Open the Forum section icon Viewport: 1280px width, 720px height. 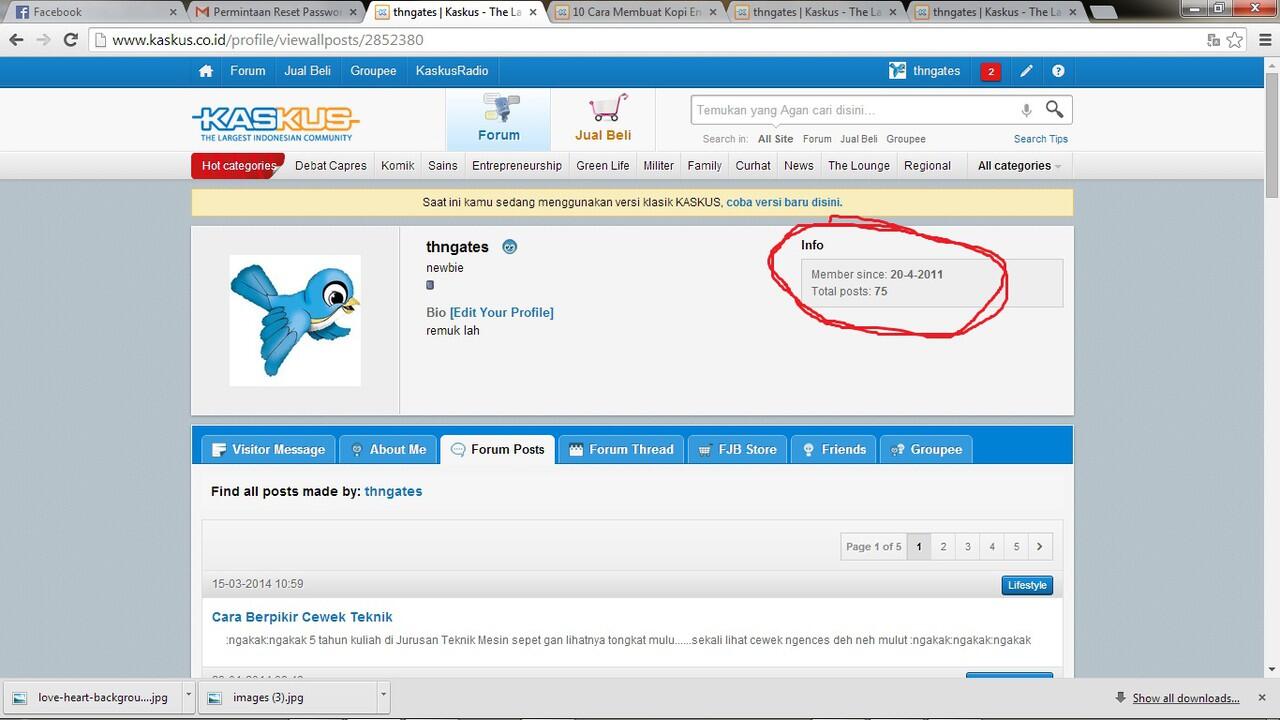click(498, 119)
